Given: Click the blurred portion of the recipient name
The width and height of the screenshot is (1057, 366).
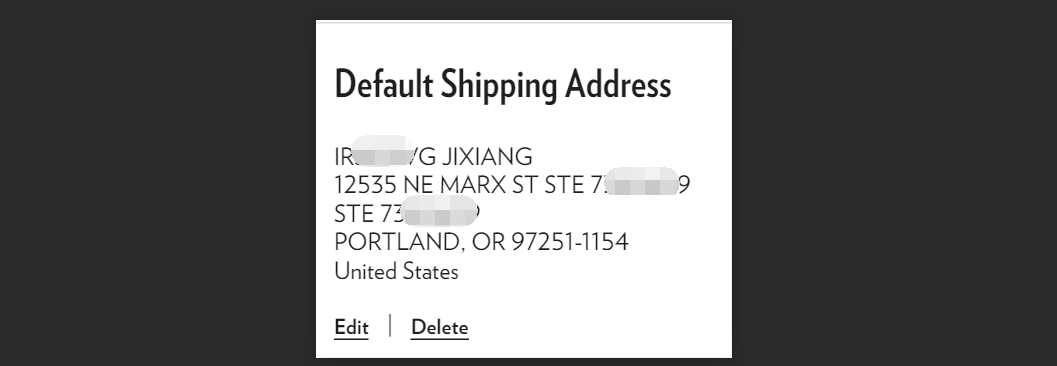Looking at the screenshot, I should (383, 152).
